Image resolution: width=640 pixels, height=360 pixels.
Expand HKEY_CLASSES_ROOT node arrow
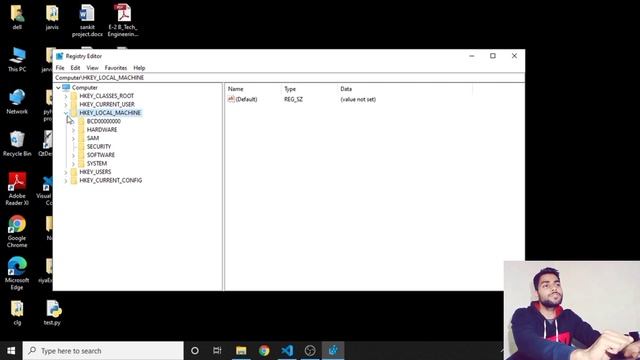pyautogui.click(x=66, y=96)
